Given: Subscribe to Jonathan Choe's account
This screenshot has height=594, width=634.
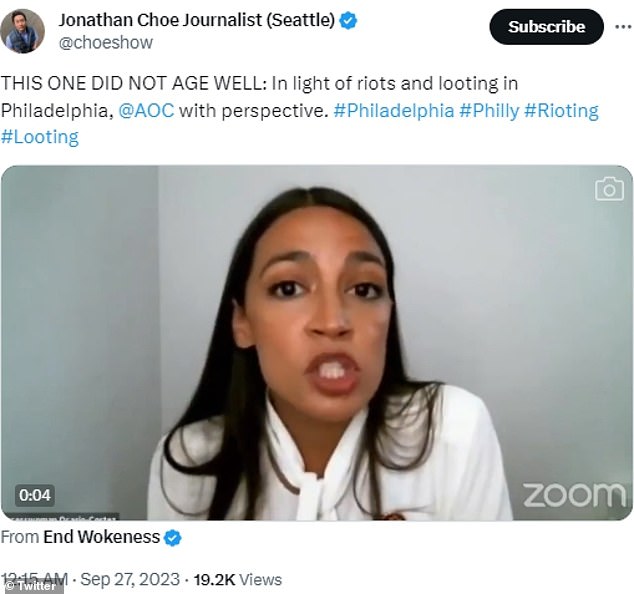Looking at the screenshot, I should point(546,27).
